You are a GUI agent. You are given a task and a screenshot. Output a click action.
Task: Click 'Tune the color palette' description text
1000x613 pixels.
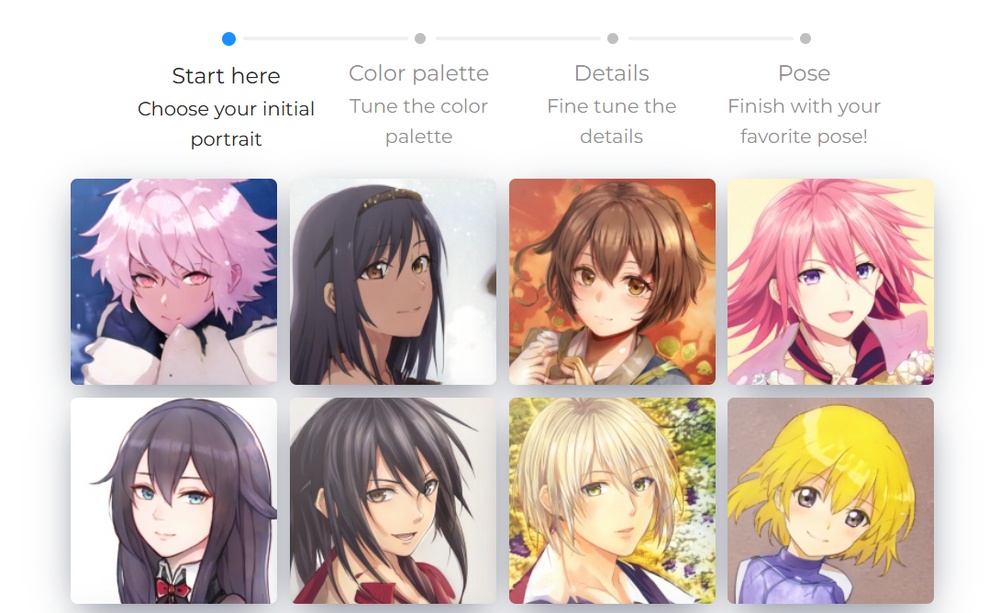coord(418,121)
